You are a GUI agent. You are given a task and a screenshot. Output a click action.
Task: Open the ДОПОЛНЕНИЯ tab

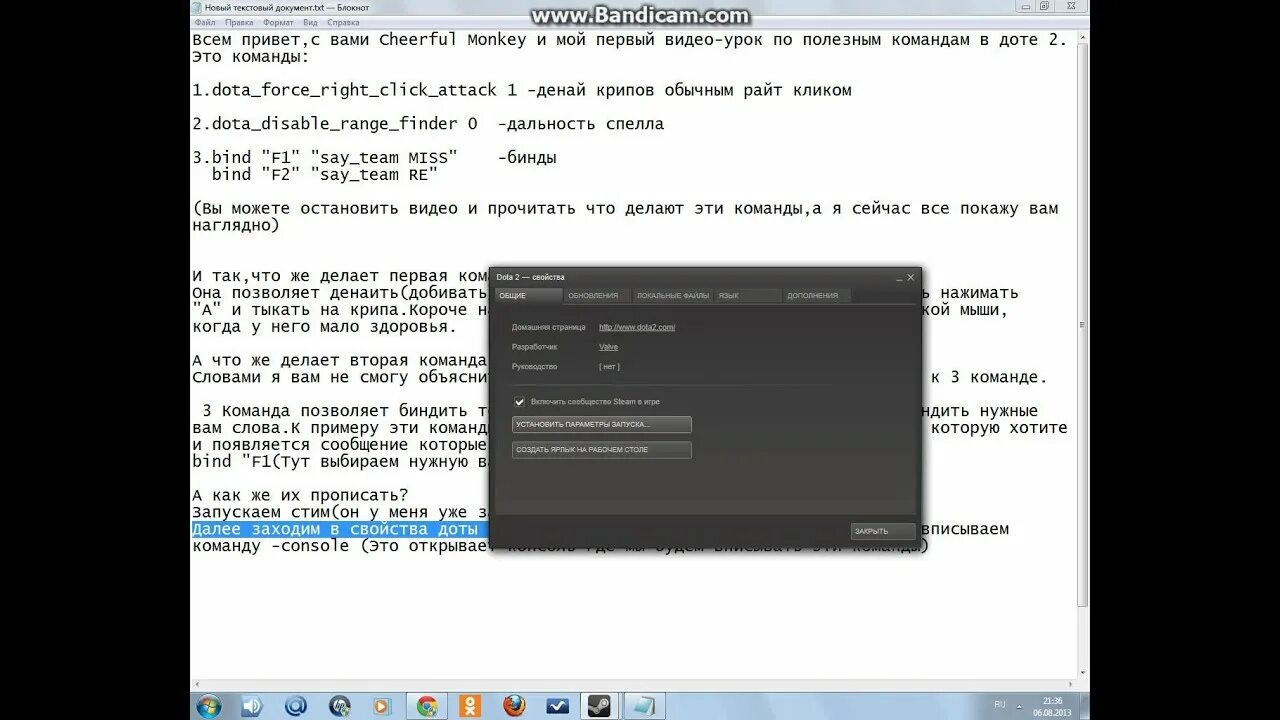pos(817,295)
